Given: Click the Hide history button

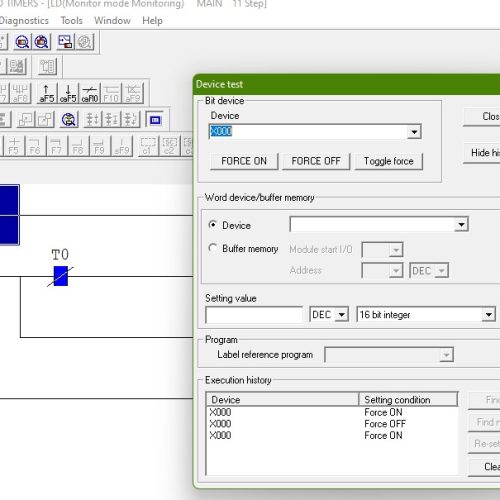Looking at the screenshot, I should pos(482,153).
